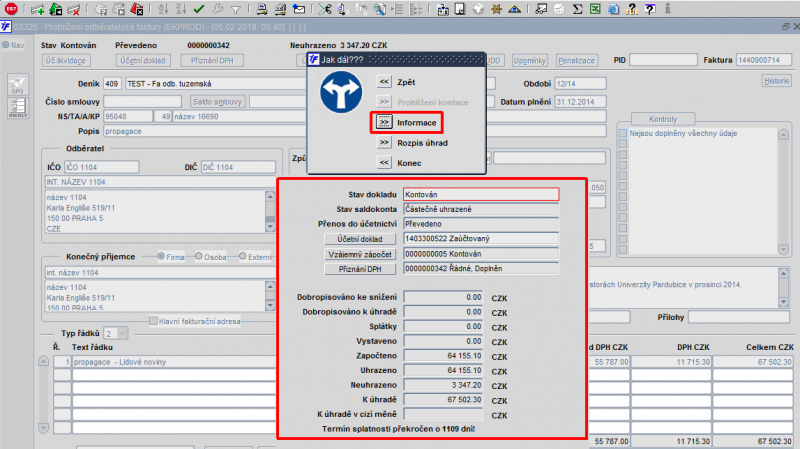Click the SPG icon in left sidebar
The height and width of the screenshot is (449, 800).
pyautogui.click(x=17, y=84)
